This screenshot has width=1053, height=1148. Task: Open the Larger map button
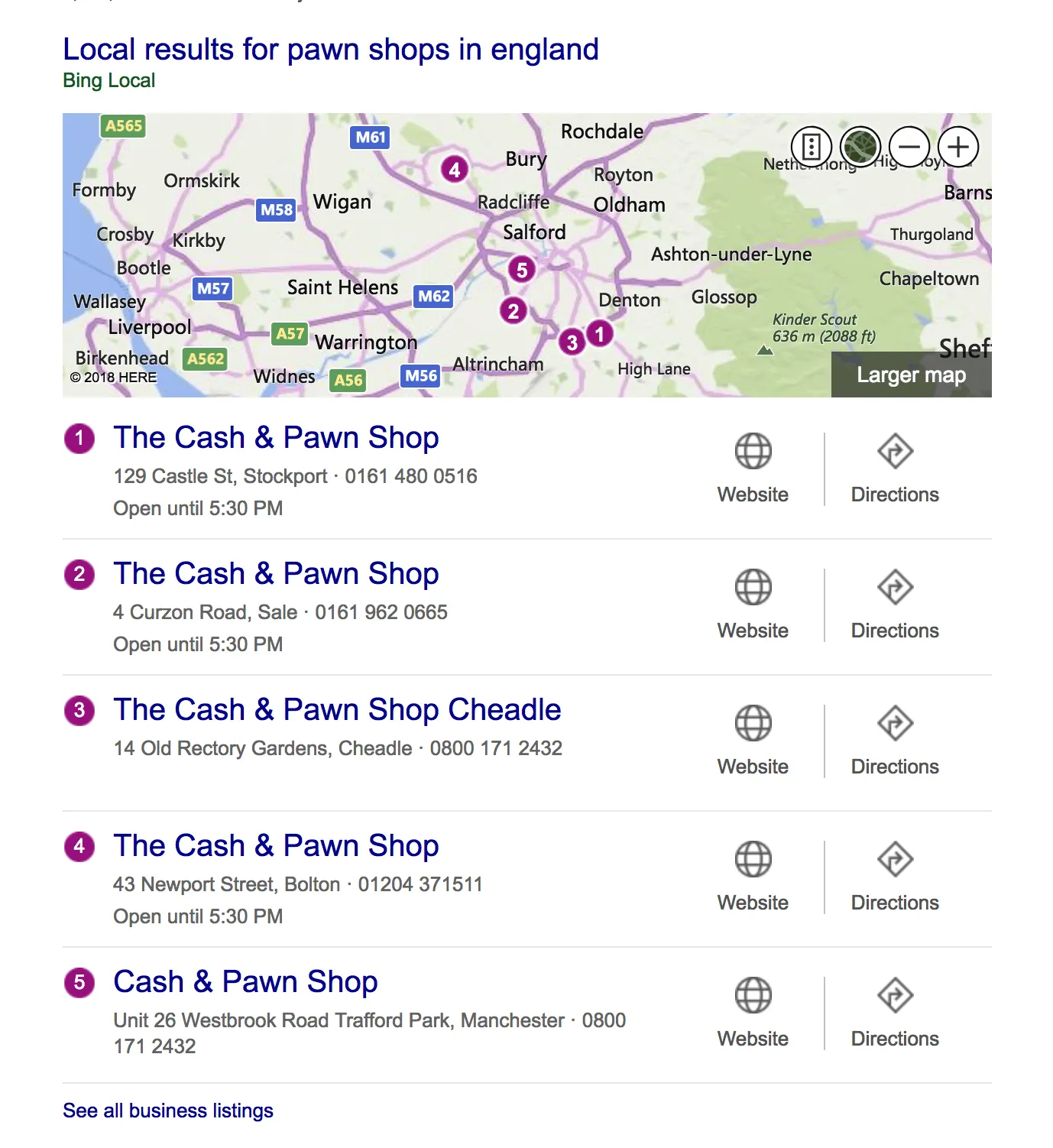click(911, 375)
